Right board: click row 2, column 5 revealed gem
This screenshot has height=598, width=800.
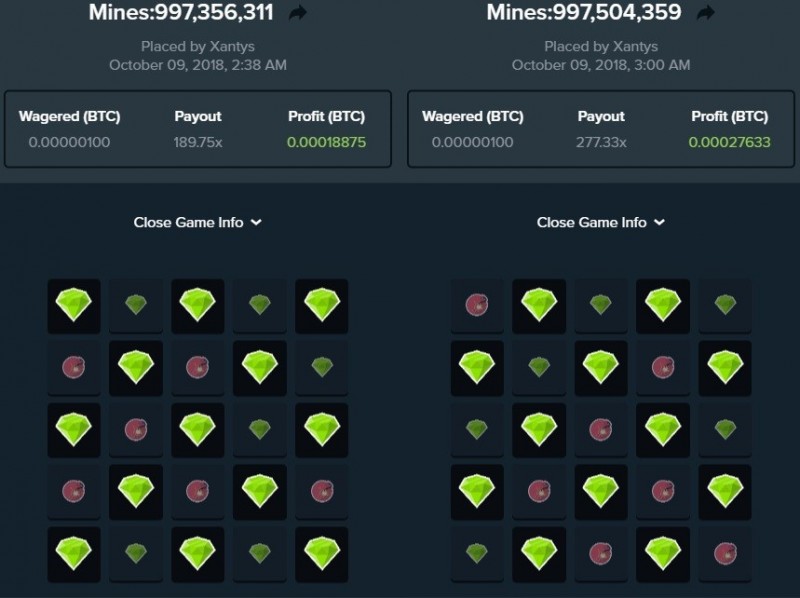tap(725, 367)
